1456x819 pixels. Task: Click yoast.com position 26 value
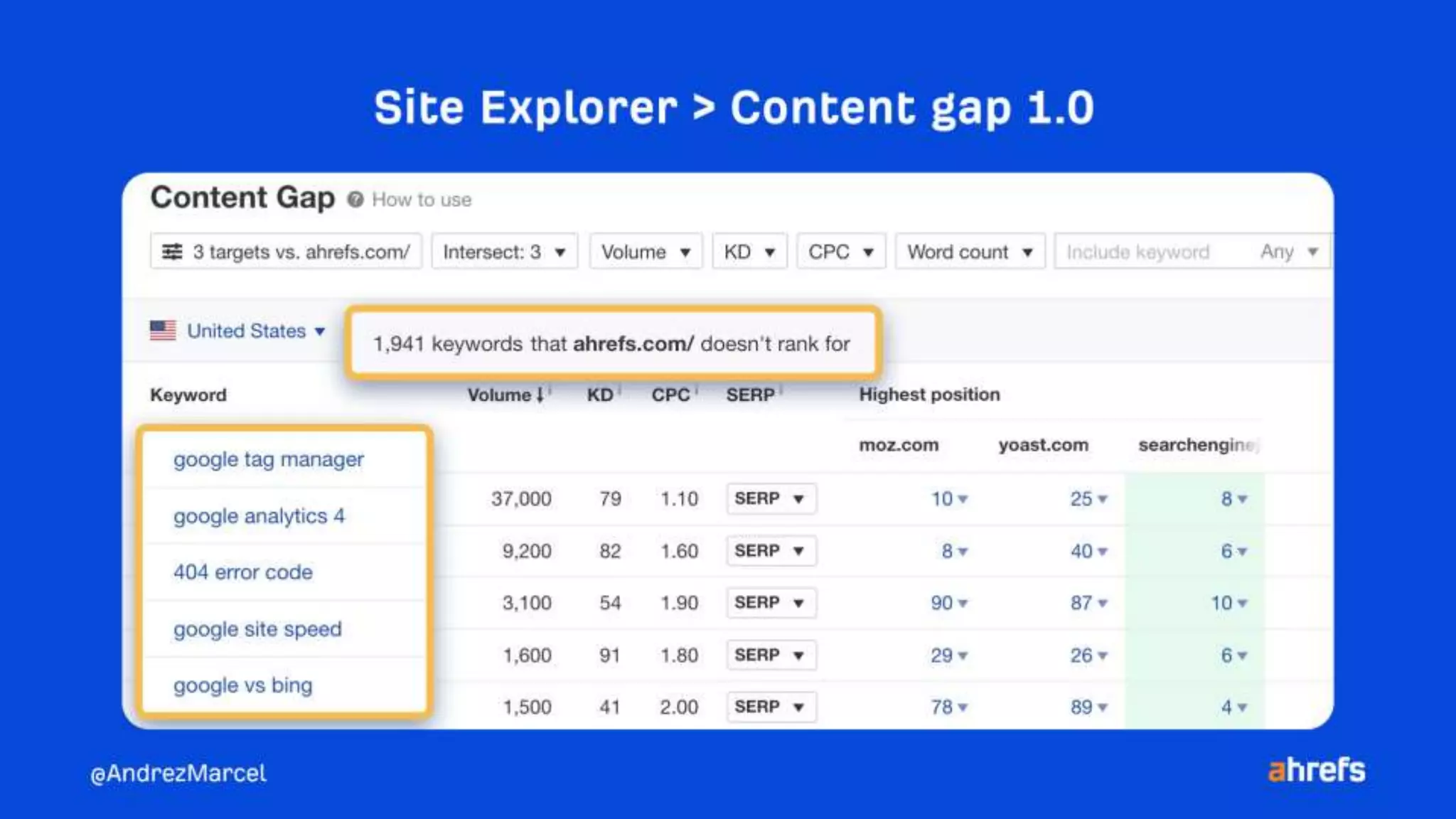pos(1088,655)
